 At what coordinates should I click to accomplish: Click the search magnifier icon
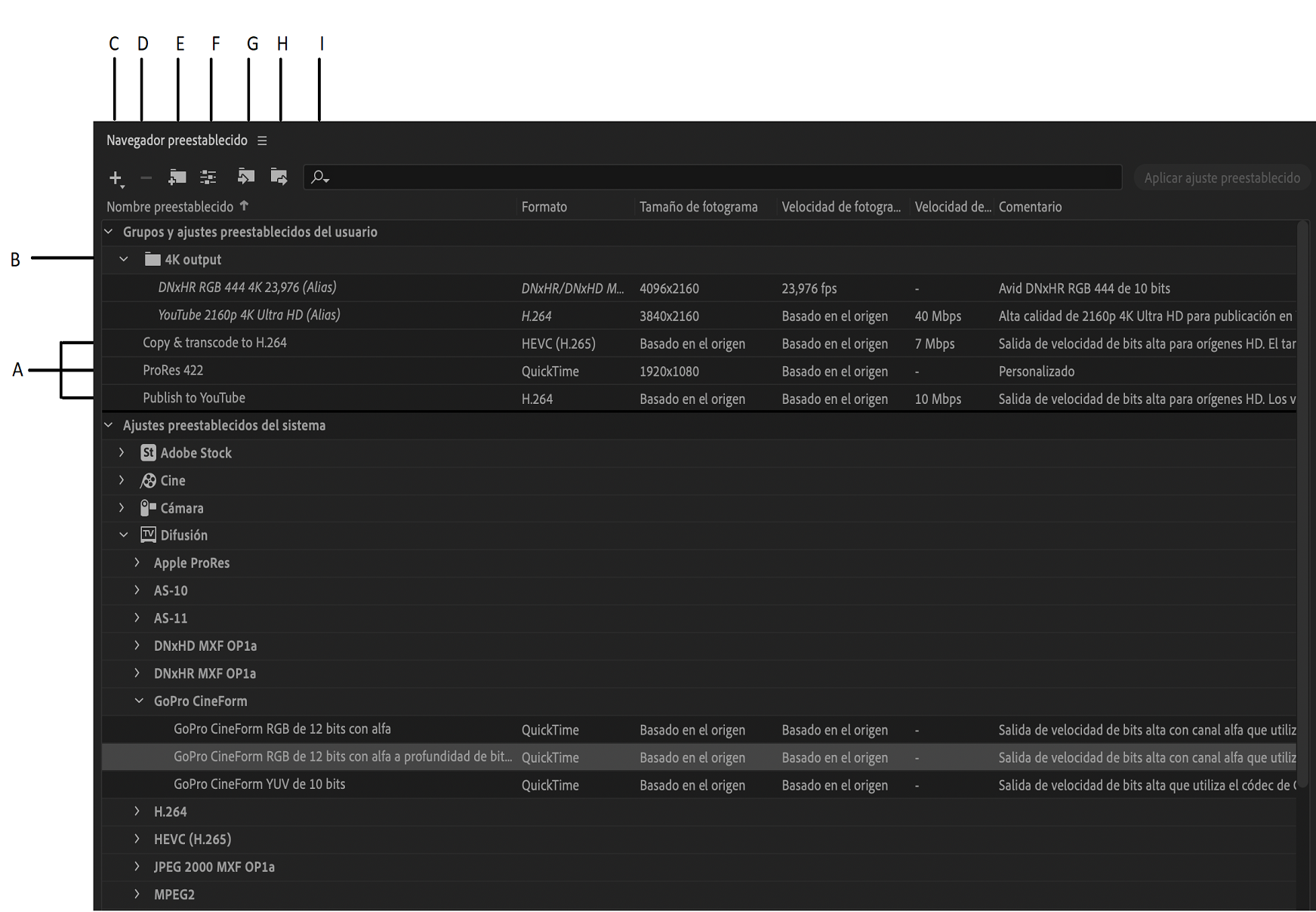click(x=319, y=177)
